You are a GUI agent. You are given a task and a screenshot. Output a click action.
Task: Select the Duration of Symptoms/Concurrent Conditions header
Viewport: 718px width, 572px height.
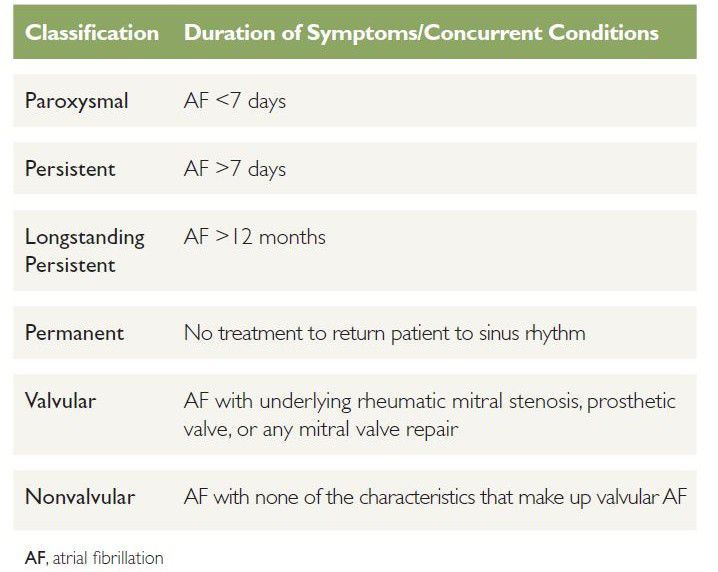[421, 33]
